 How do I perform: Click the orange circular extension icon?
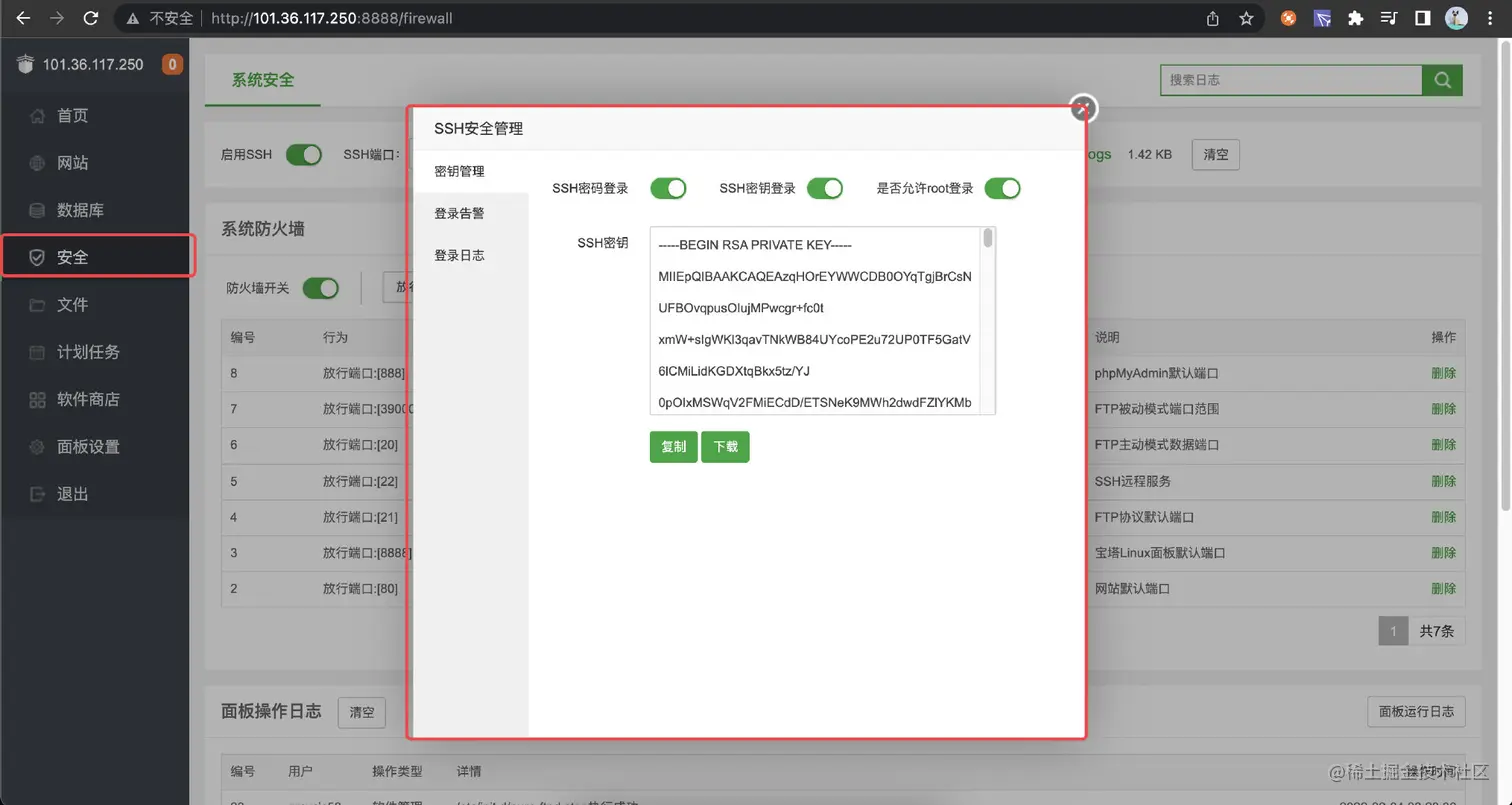(x=1290, y=18)
